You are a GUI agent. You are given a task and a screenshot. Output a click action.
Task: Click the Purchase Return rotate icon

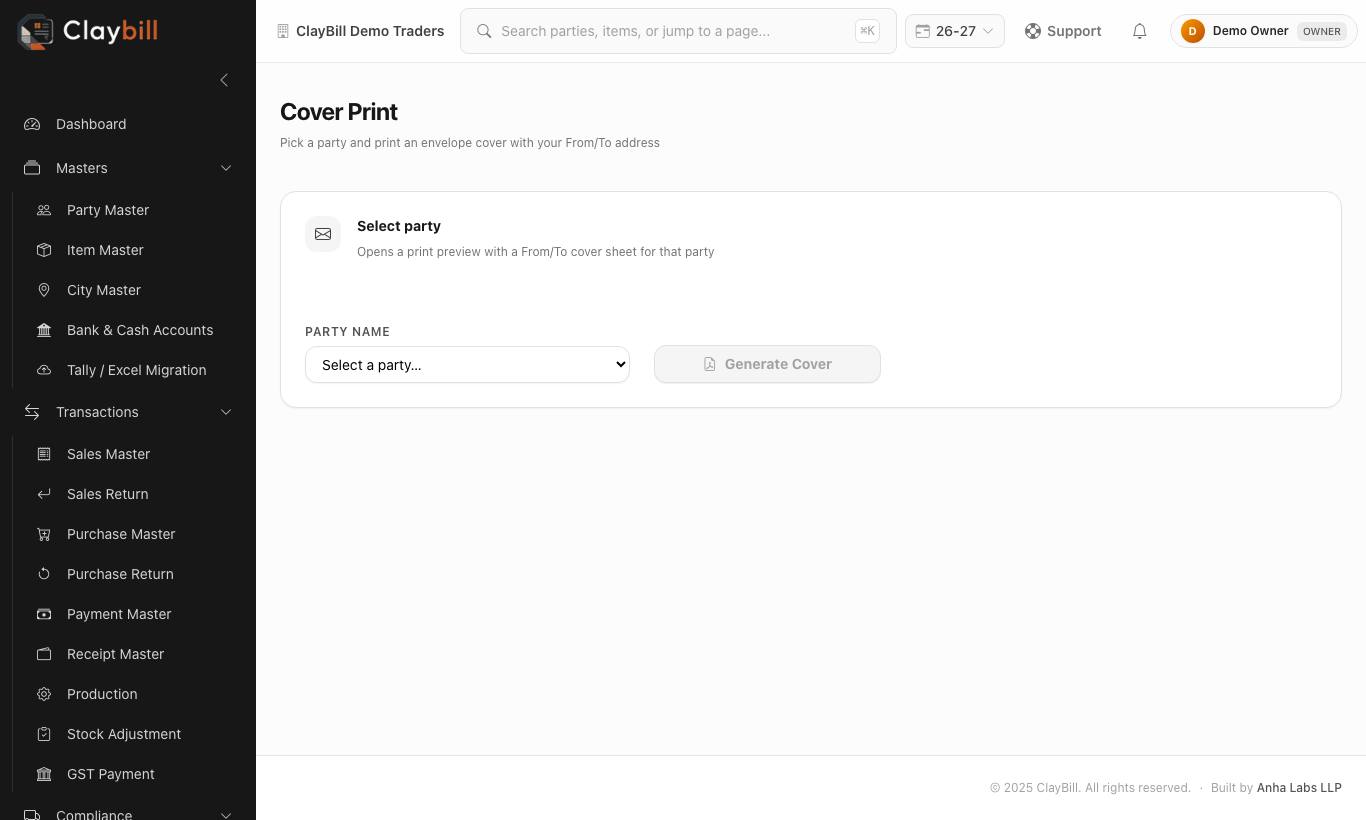[x=44, y=574]
